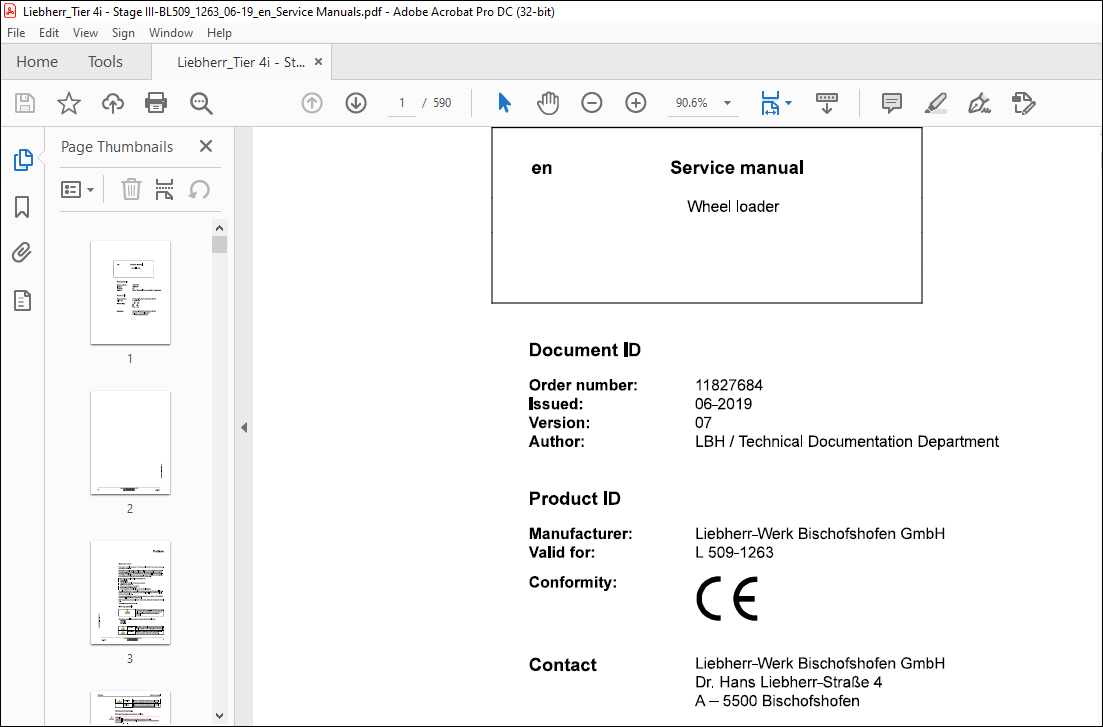Open the Layers/content sidebar icon

[x=23, y=301]
